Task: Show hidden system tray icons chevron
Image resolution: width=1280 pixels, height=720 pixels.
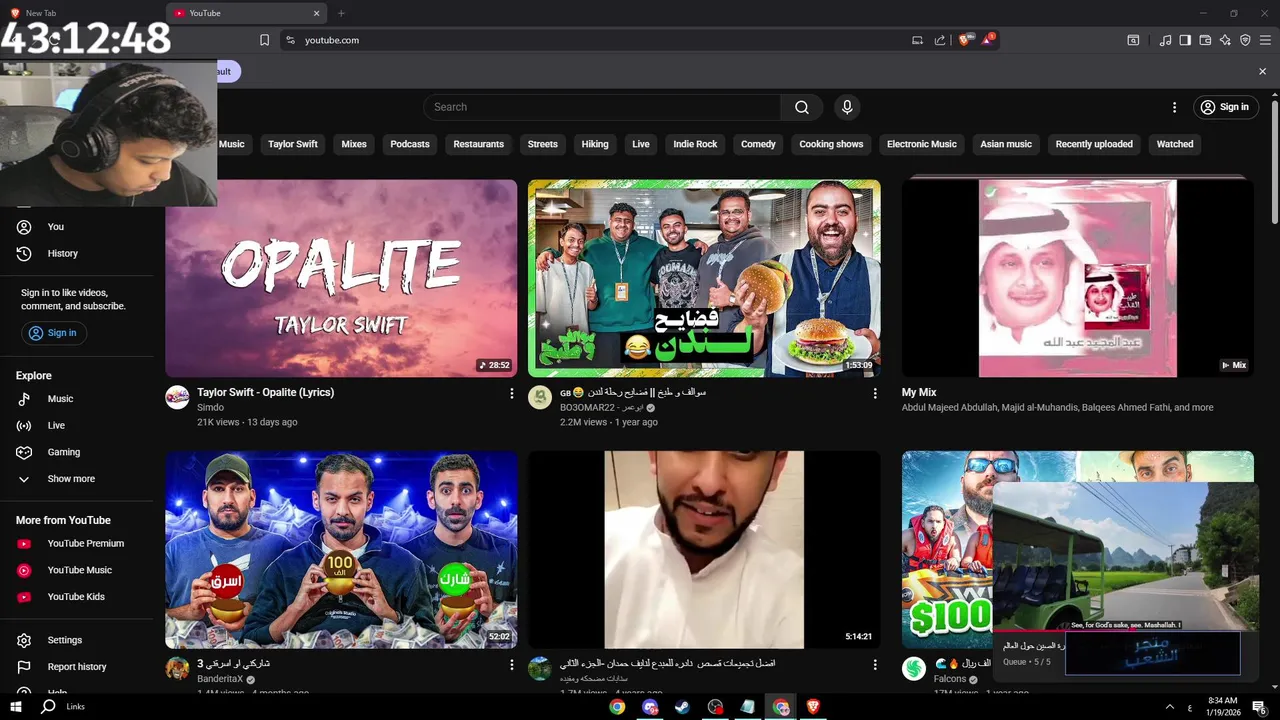Action: point(1170,707)
